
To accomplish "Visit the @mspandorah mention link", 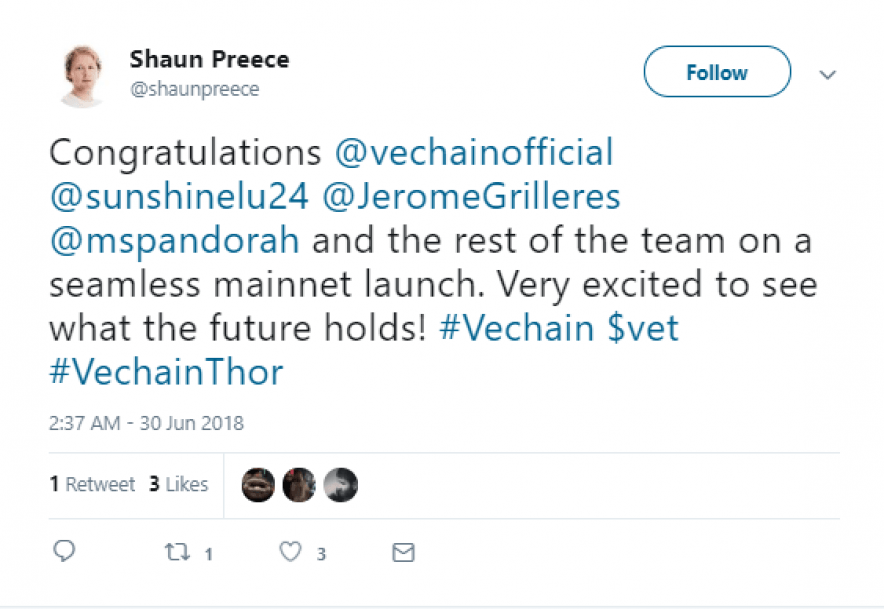I will point(174,241).
